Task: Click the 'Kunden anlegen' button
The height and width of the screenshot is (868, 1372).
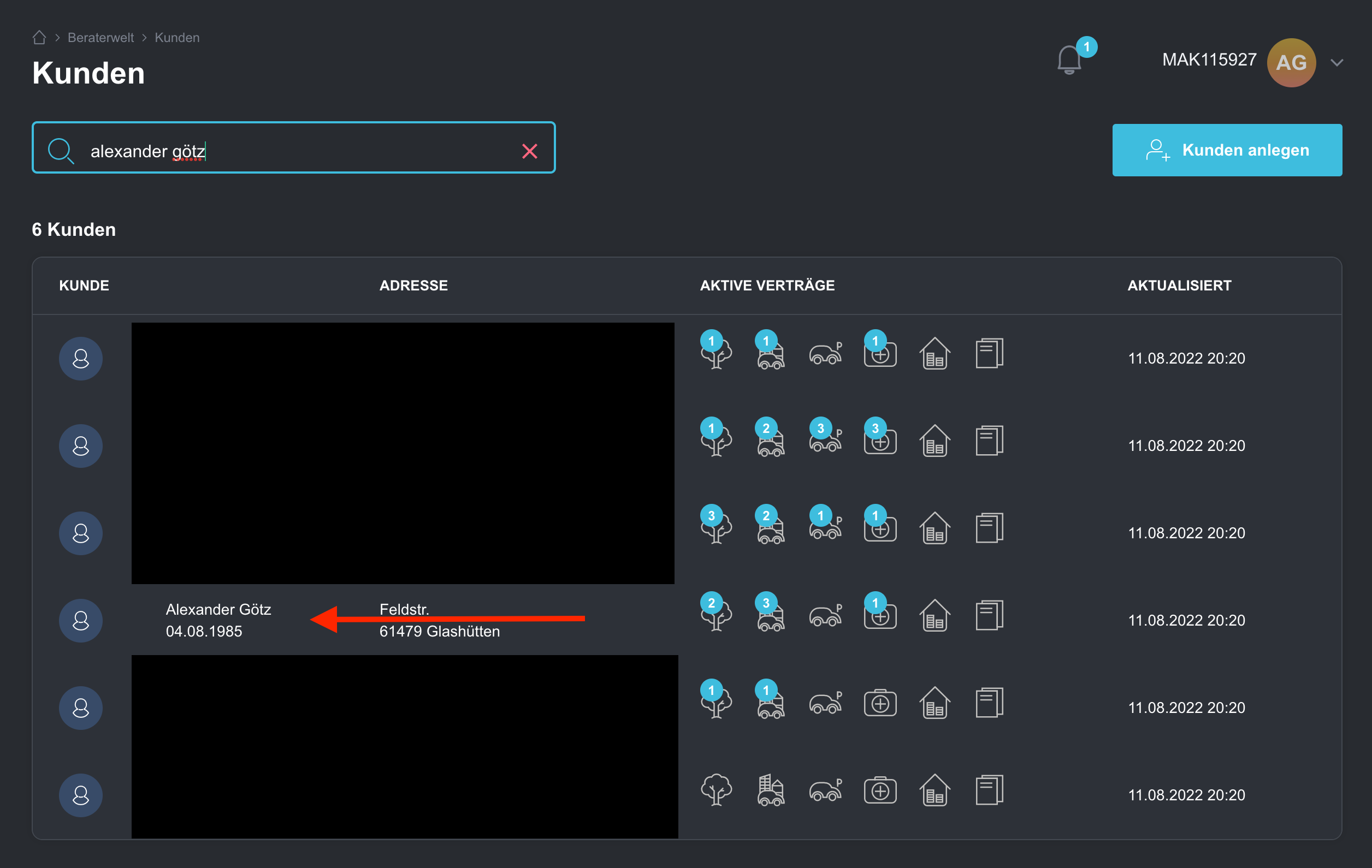Action: 1227,150
